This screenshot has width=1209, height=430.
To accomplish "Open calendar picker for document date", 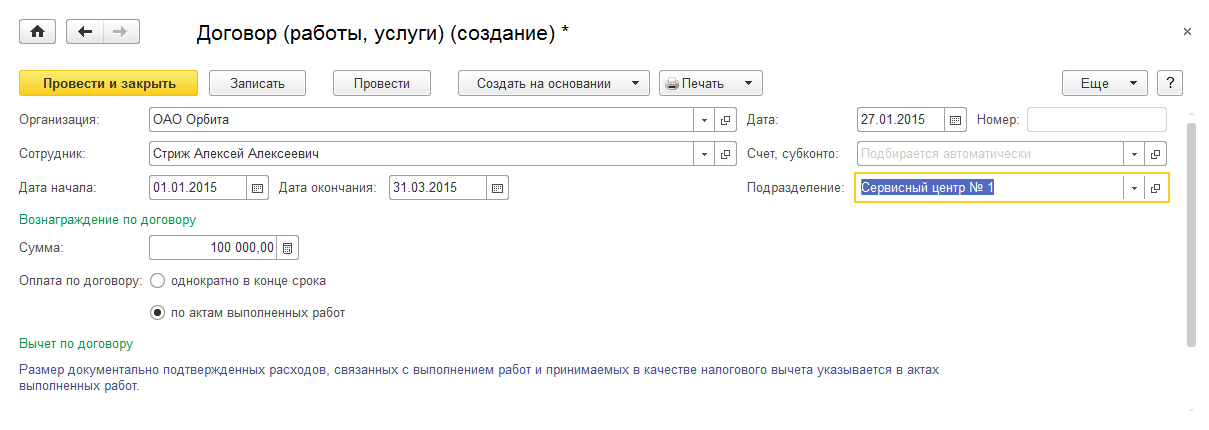I will pos(956,120).
